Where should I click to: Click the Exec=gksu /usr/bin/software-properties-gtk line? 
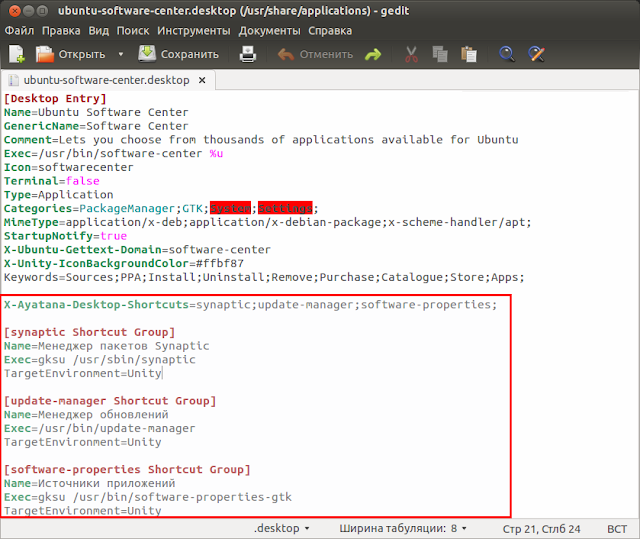pyautogui.click(x=148, y=497)
